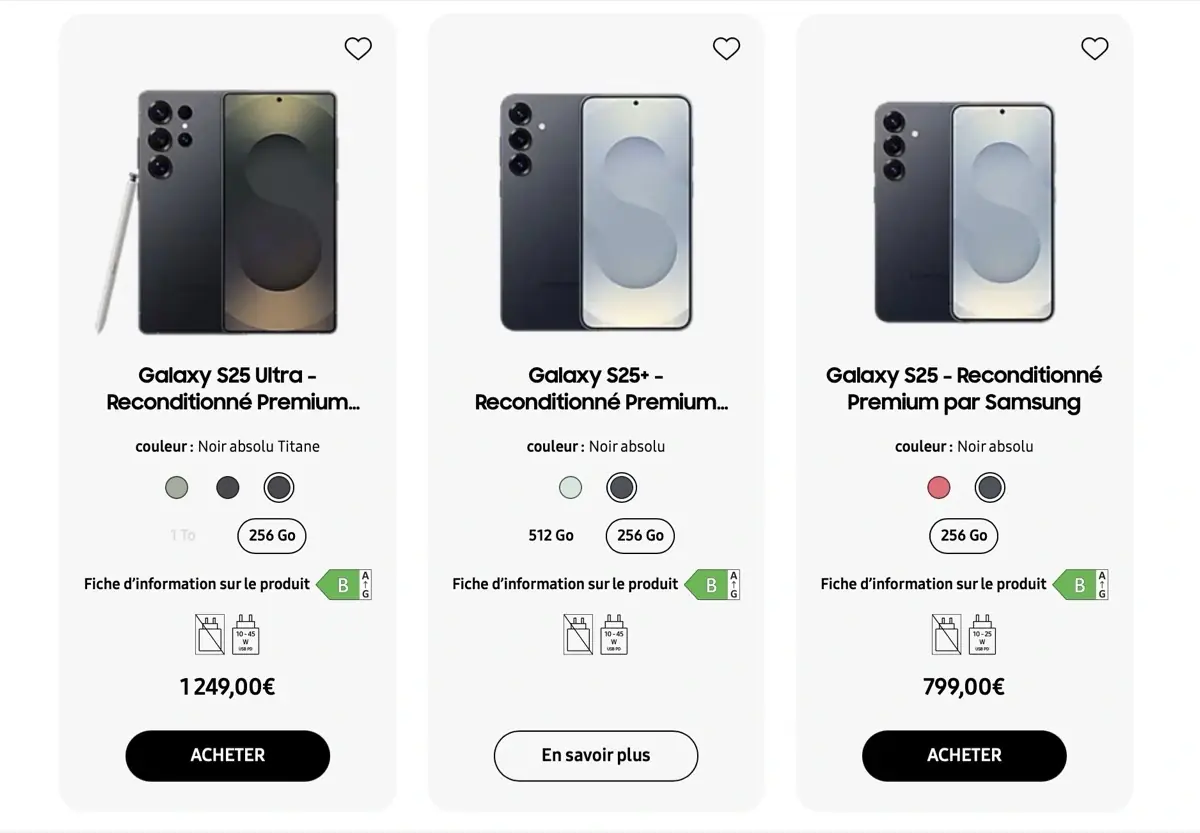Add Galaxy S25 Ultra to wishlist
The height and width of the screenshot is (833, 1200).
[x=358, y=48]
